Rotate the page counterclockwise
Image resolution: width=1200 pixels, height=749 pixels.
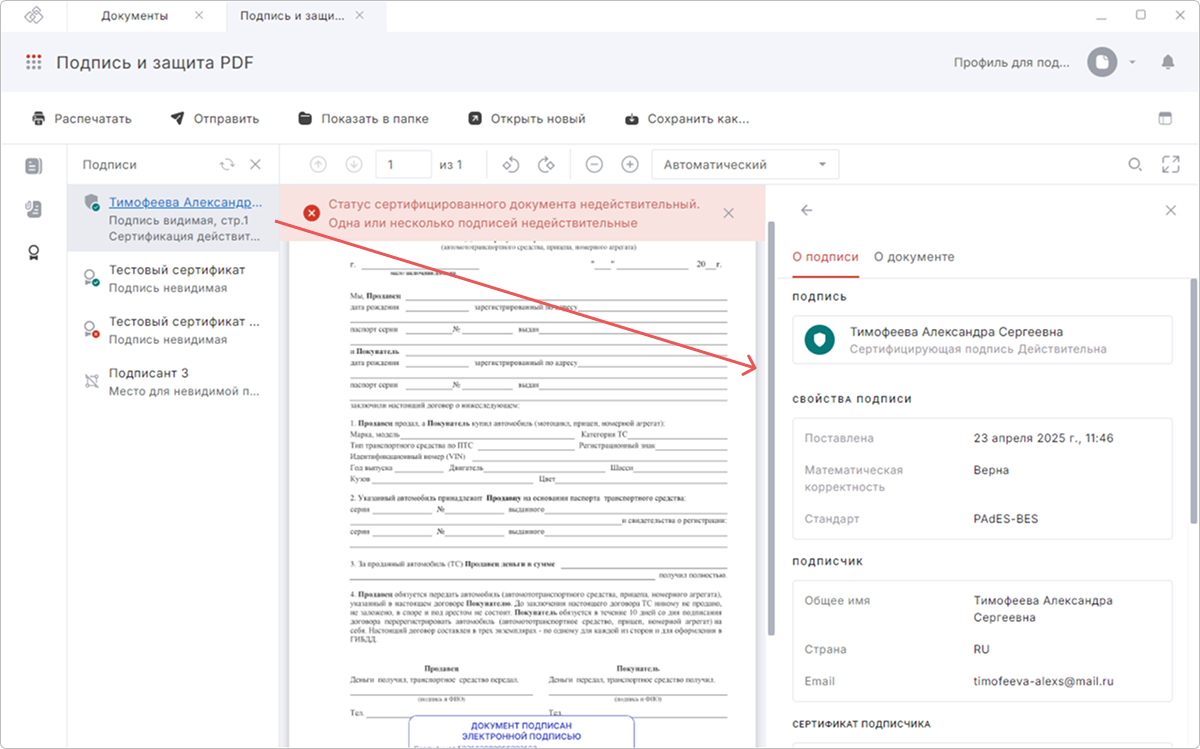510,164
